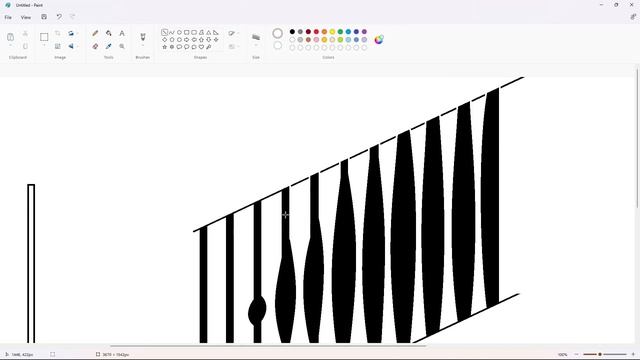This screenshot has width=640, height=360.
Task: Open the Edit colors wheel
Action: coord(379,39)
